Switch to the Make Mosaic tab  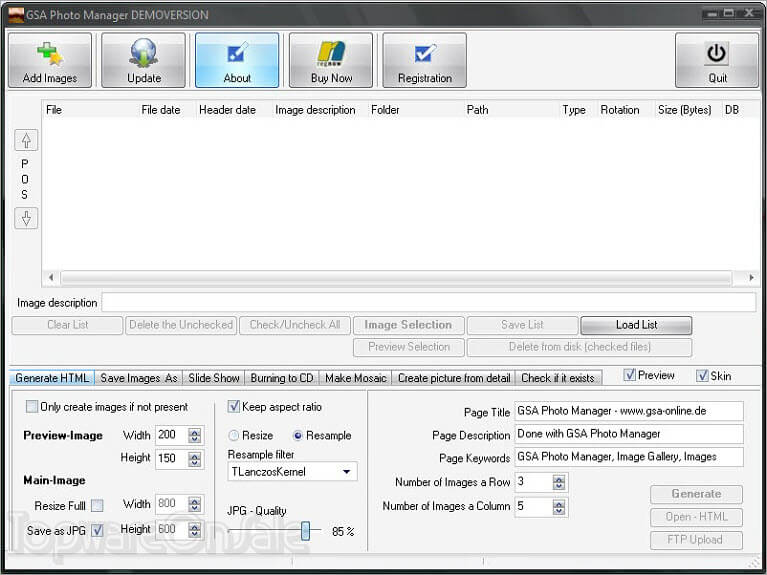[356, 378]
